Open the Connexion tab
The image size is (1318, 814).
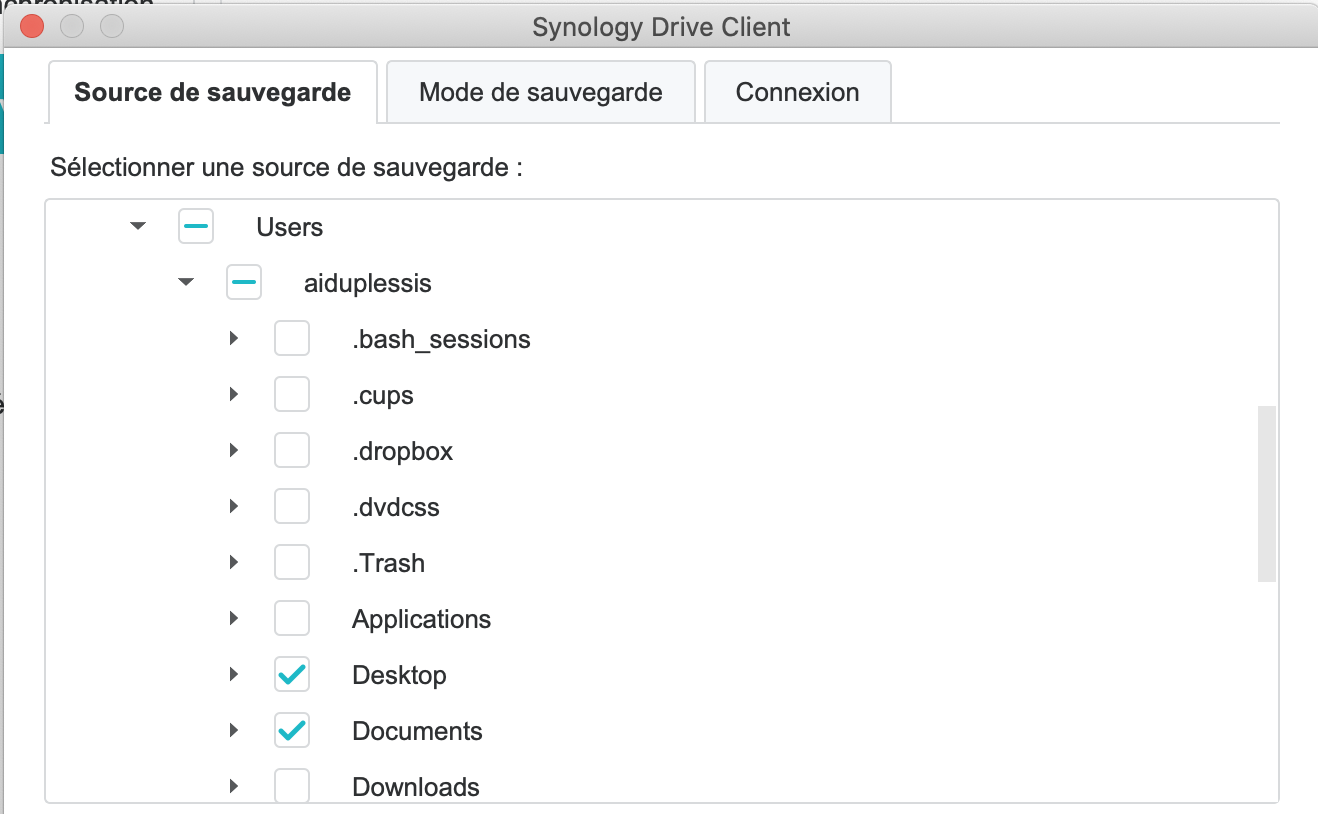pyautogui.click(x=797, y=92)
